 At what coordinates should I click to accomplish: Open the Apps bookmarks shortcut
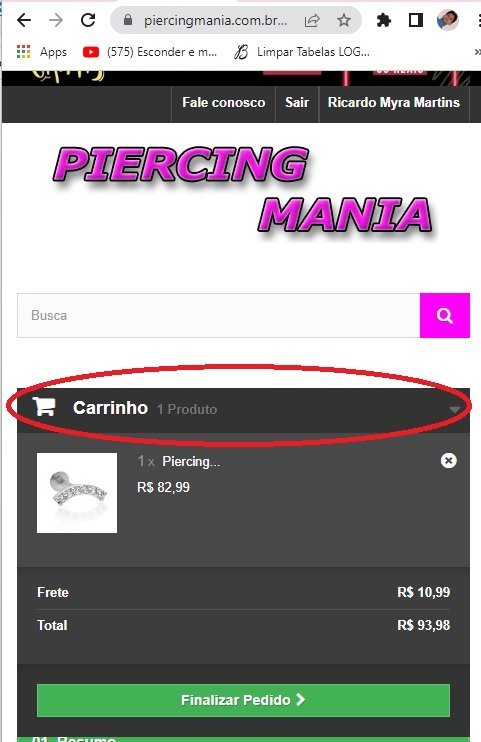coord(42,52)
